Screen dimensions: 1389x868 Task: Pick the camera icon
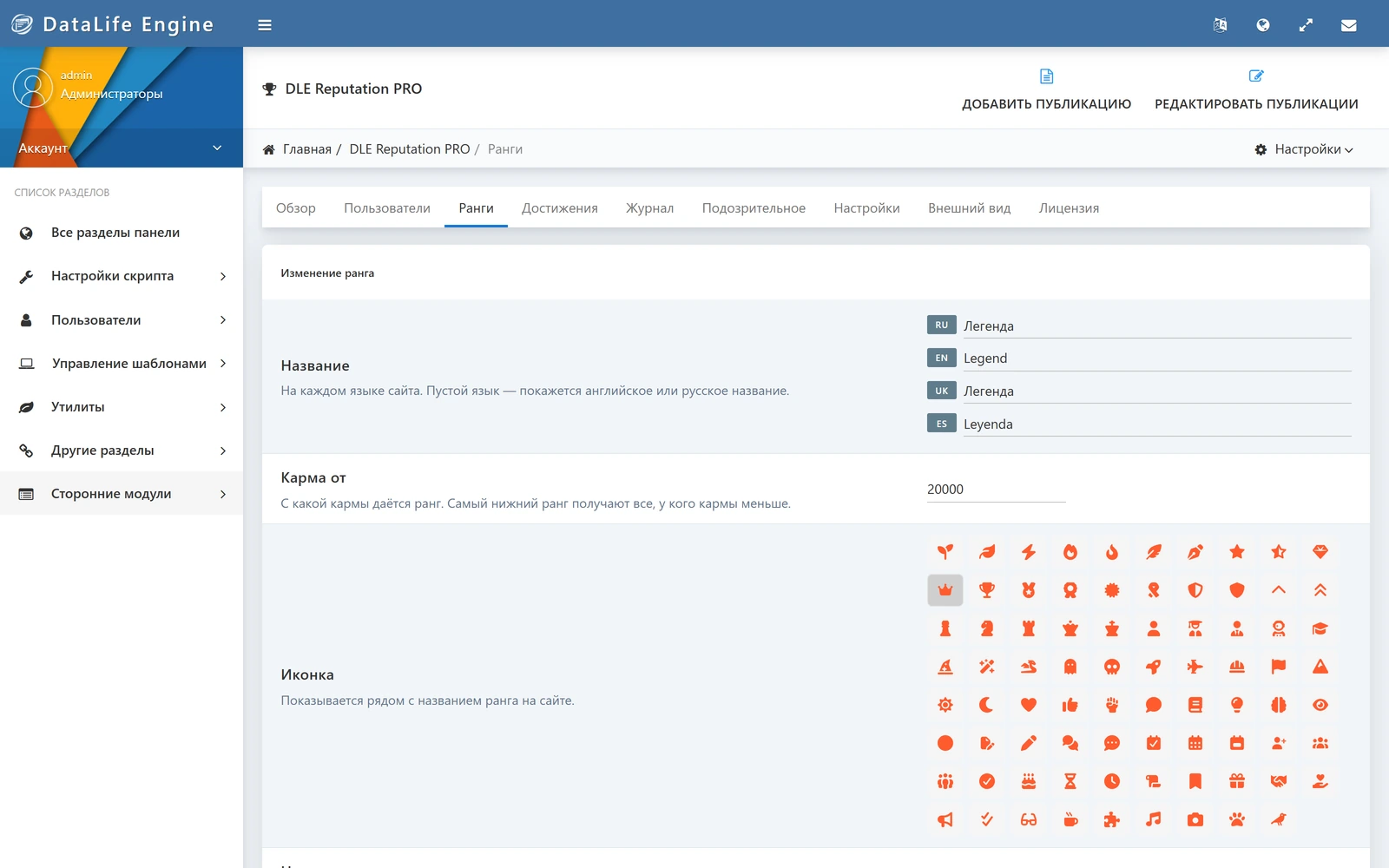(x=1195, y=819)
